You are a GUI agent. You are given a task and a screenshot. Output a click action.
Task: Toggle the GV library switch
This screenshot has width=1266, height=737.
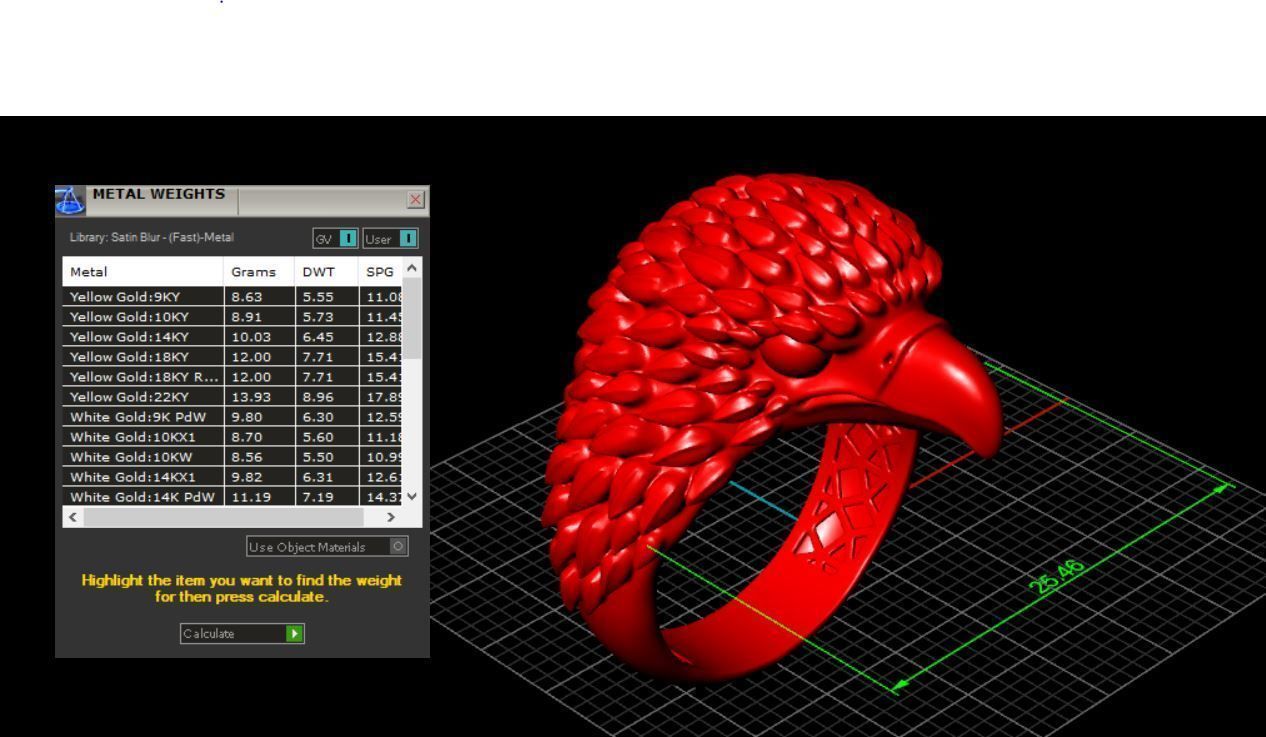pyautogui.click(x=335, y=238)
